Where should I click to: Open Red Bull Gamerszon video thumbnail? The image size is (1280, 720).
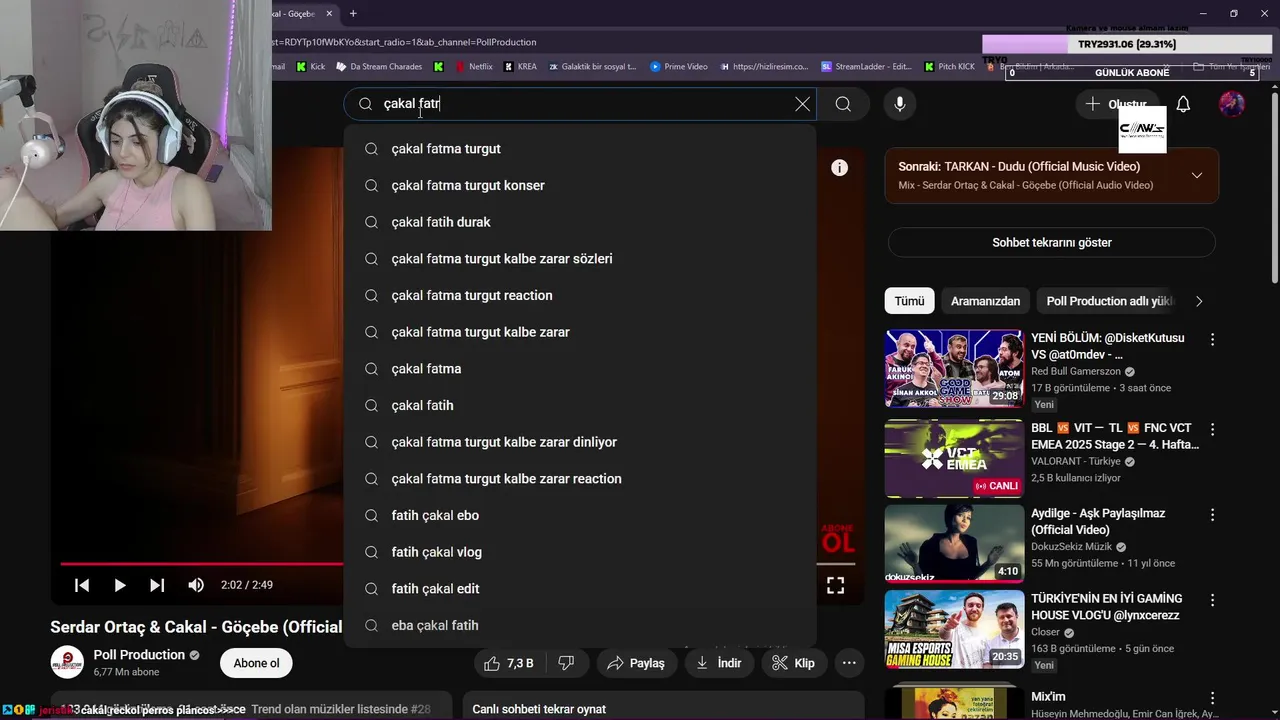point(954,368)
